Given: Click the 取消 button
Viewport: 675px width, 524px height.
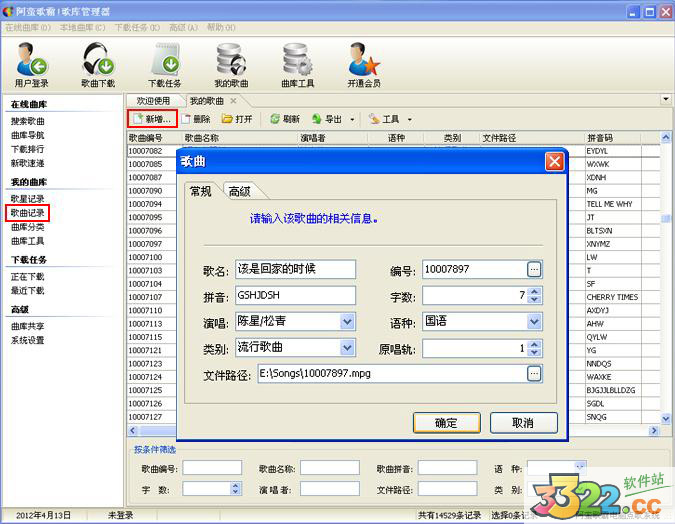Looking at the screenshot, I should [x=523, y=423].
